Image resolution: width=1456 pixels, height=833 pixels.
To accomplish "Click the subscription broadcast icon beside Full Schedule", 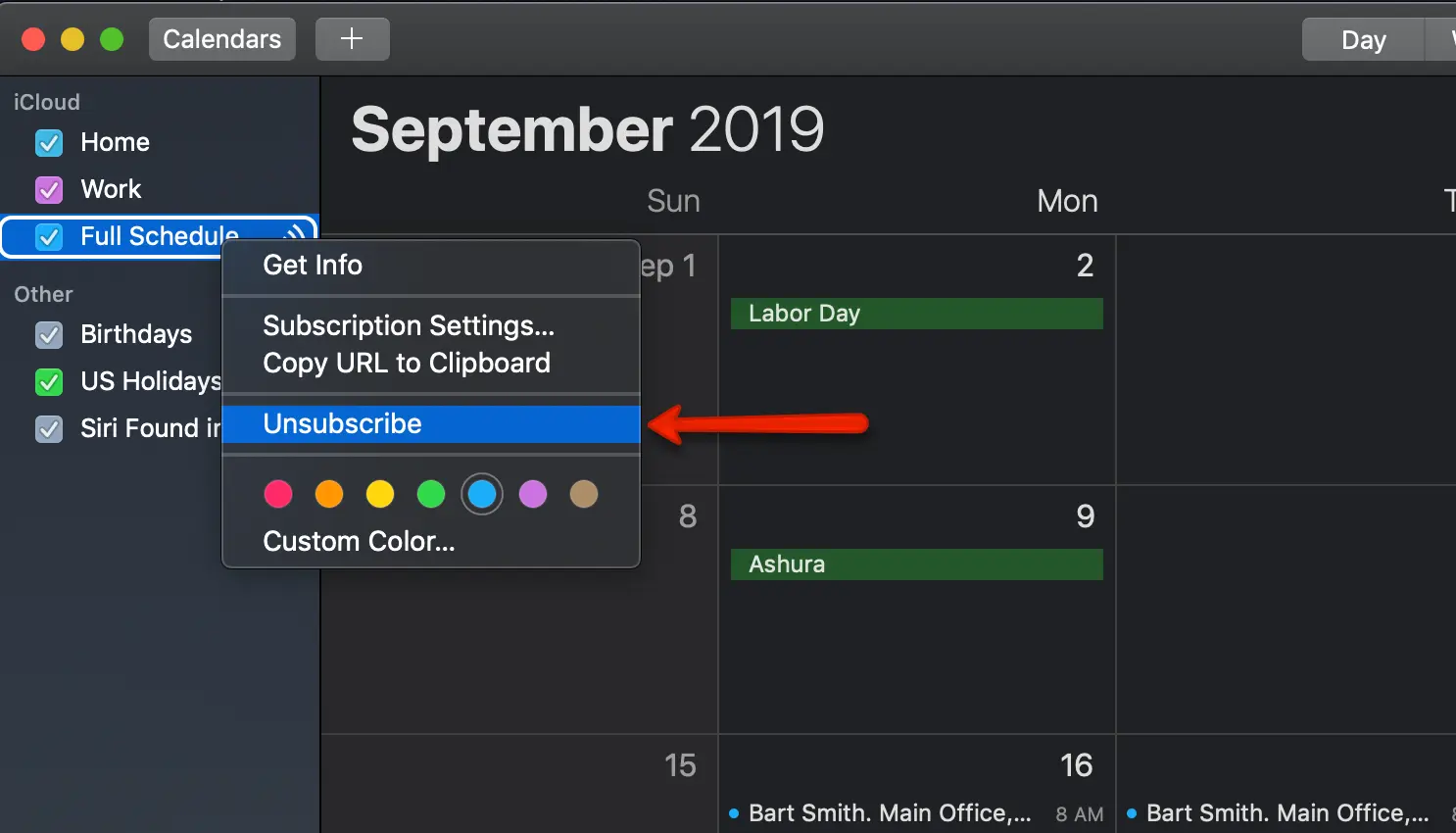I will (294, 234).
